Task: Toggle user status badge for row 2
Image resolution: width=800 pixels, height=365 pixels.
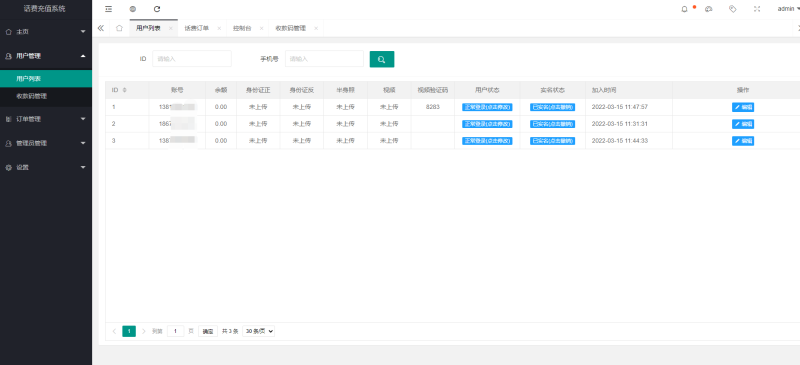Action: [487, 124]
